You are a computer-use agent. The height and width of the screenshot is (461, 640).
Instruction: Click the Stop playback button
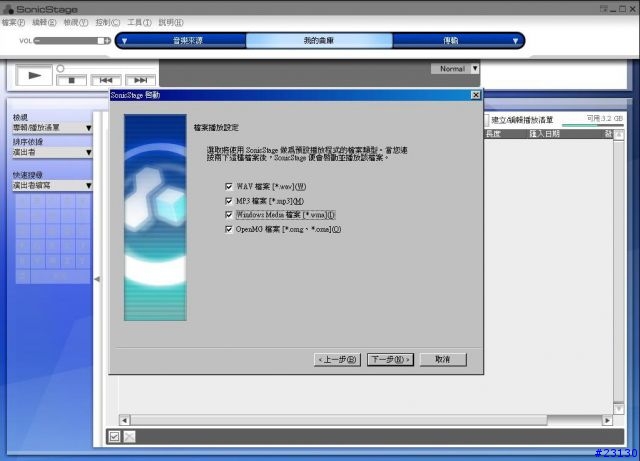tap(71, 80)
